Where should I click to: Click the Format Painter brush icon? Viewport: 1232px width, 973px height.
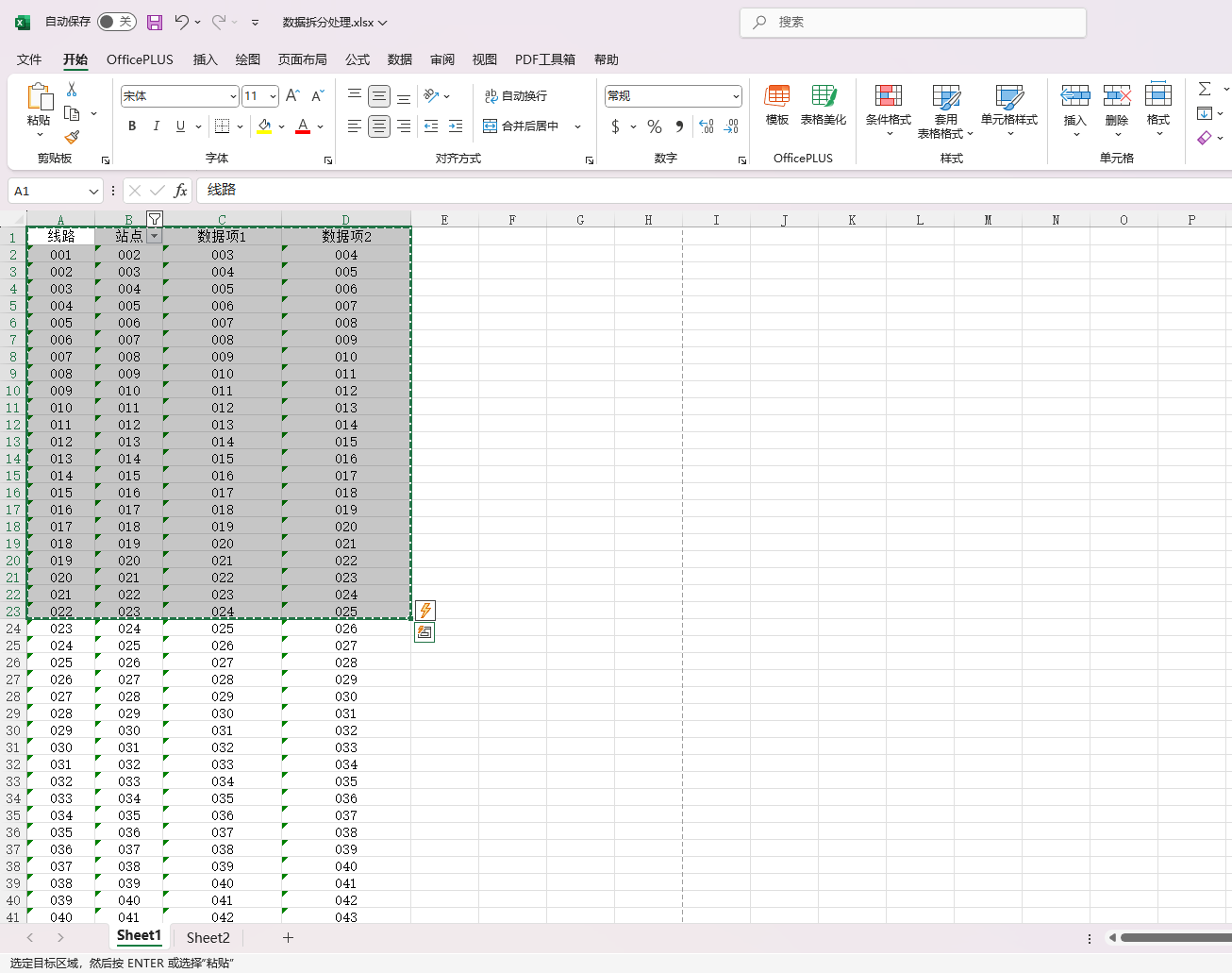coord(72,138)
